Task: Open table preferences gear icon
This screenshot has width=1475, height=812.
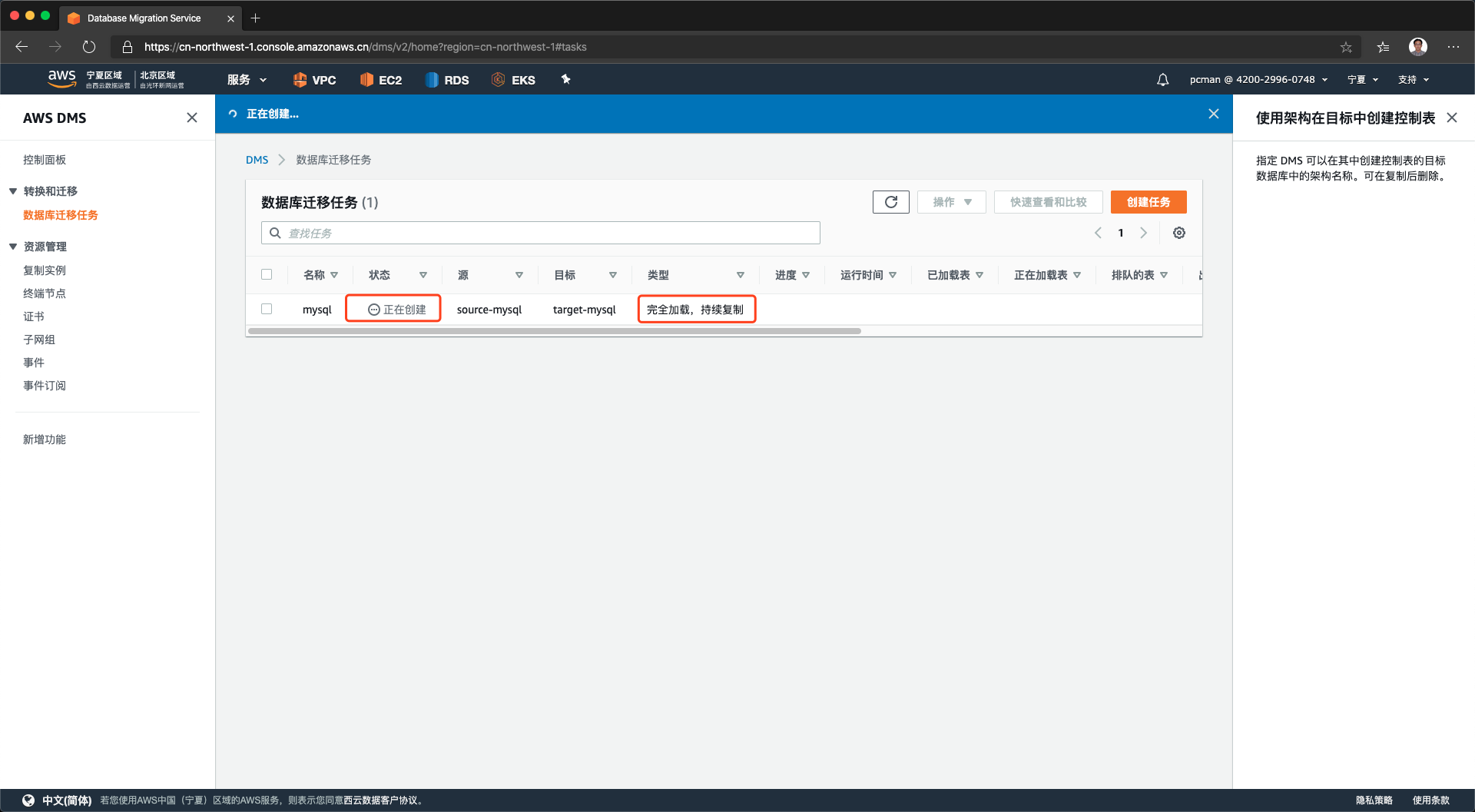Action: click(1178, 233)
